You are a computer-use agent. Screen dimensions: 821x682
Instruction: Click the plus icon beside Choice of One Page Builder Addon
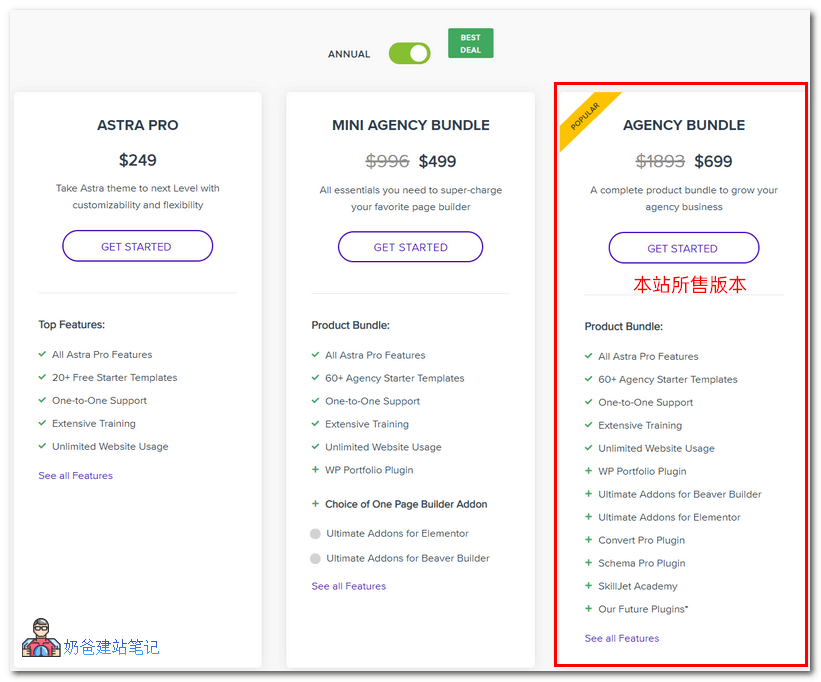click(315, 504)
